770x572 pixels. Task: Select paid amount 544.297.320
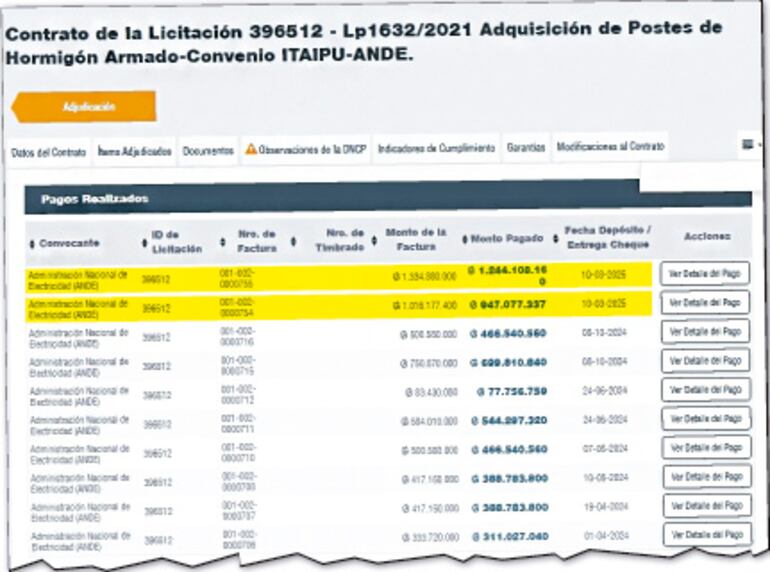509,421
